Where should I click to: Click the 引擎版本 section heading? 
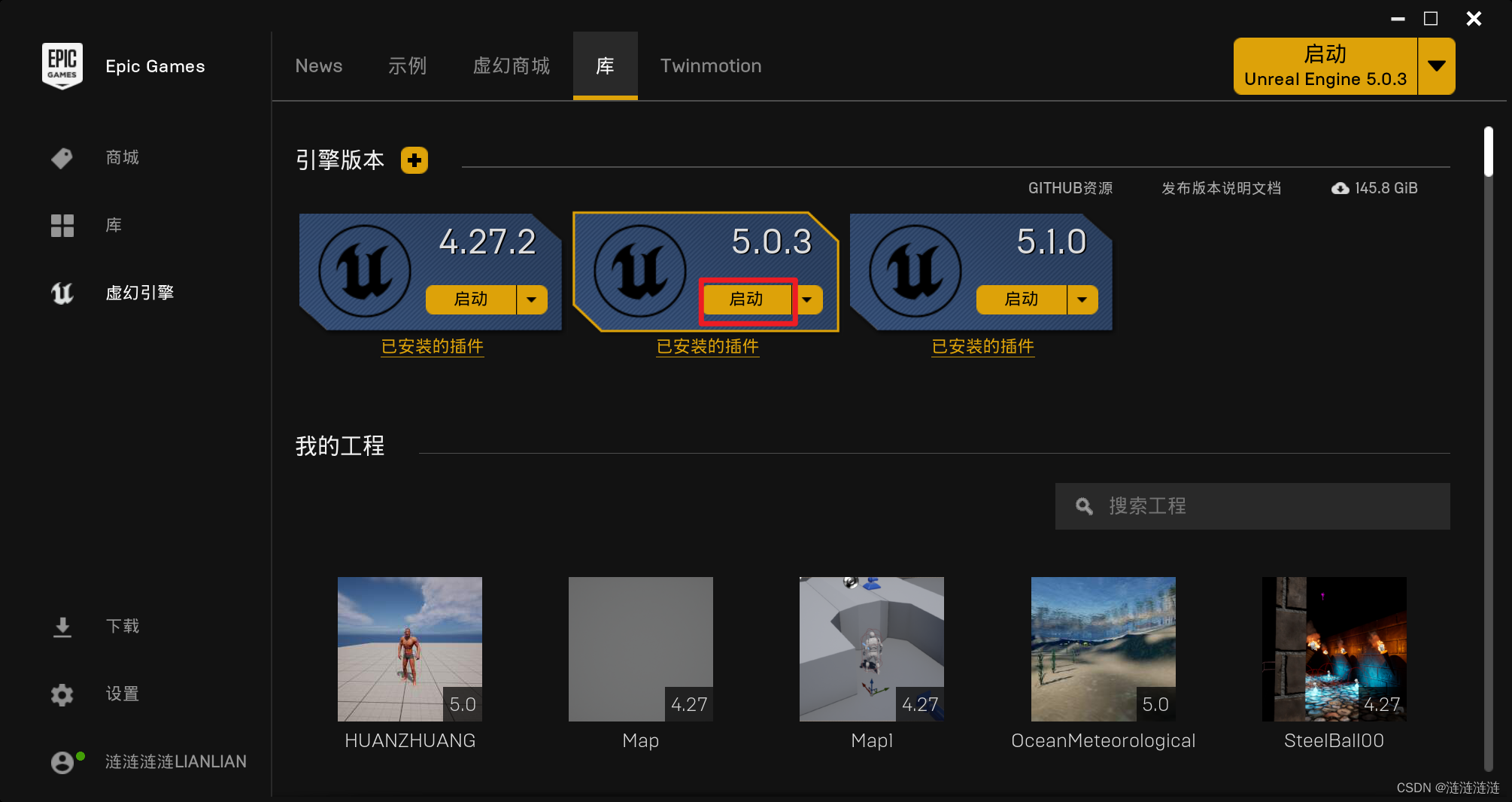pos(340,160)
